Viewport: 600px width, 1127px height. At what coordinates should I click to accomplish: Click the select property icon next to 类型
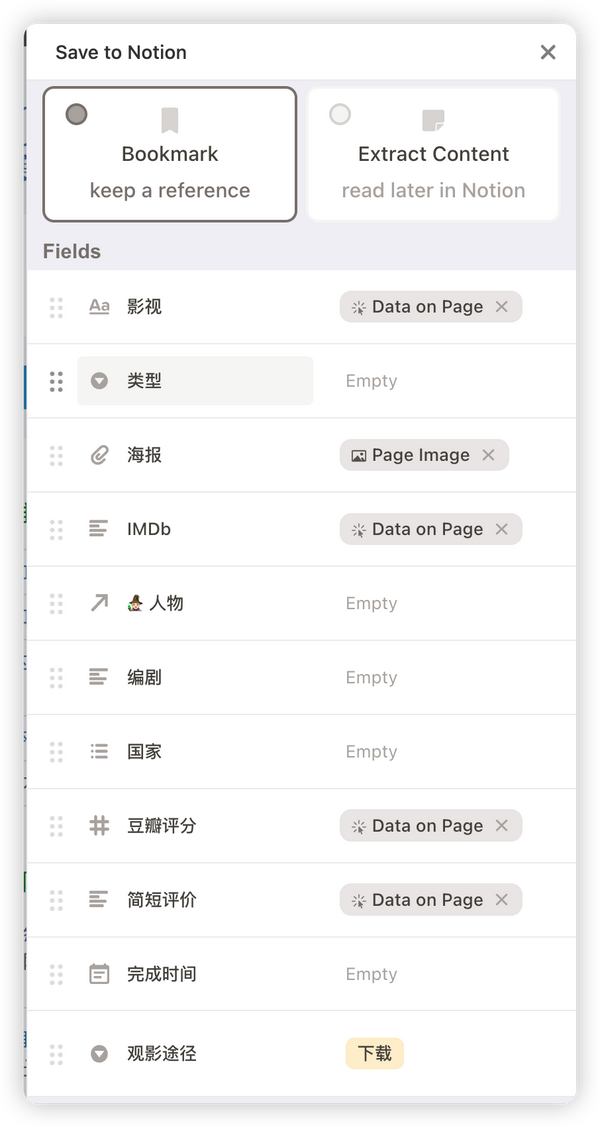click(99, 380)
